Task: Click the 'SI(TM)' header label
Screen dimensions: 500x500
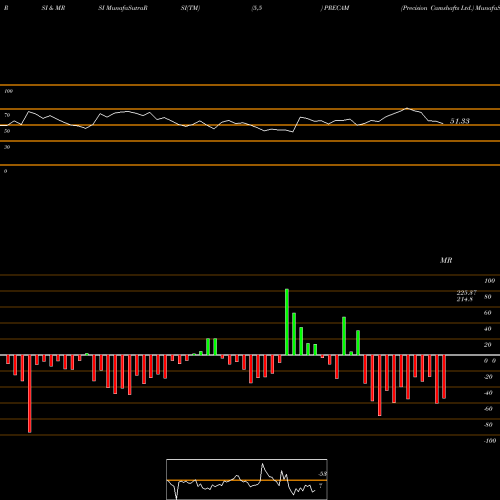Action: point(190,8)
